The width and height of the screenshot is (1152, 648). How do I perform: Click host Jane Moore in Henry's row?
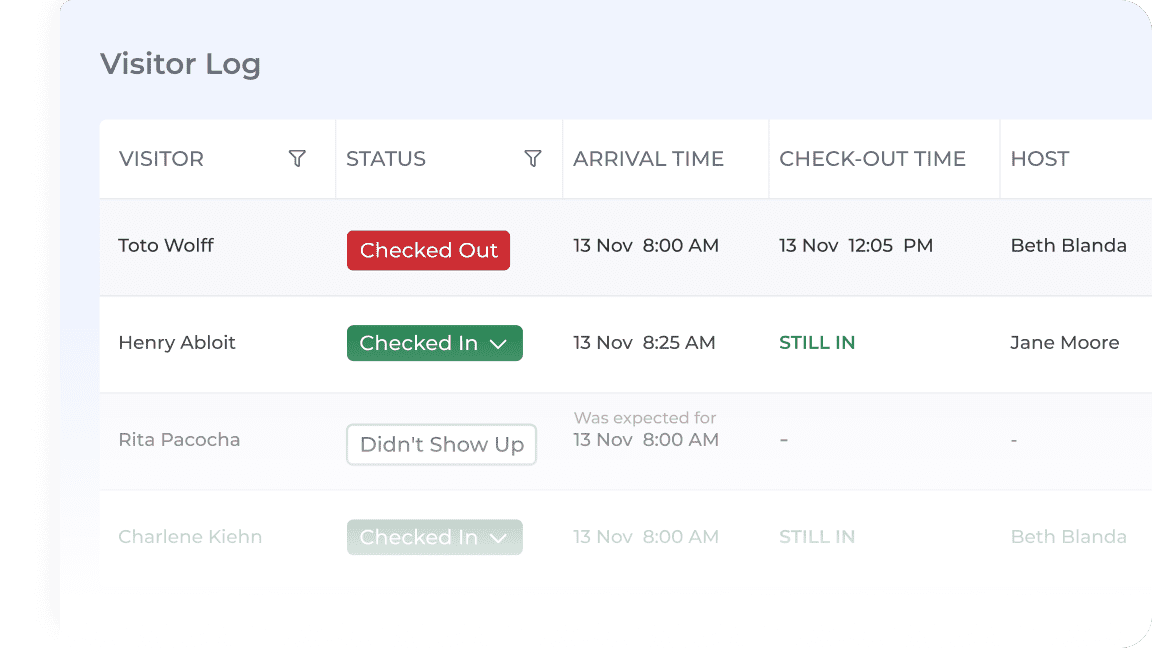tap(1064, 342)
